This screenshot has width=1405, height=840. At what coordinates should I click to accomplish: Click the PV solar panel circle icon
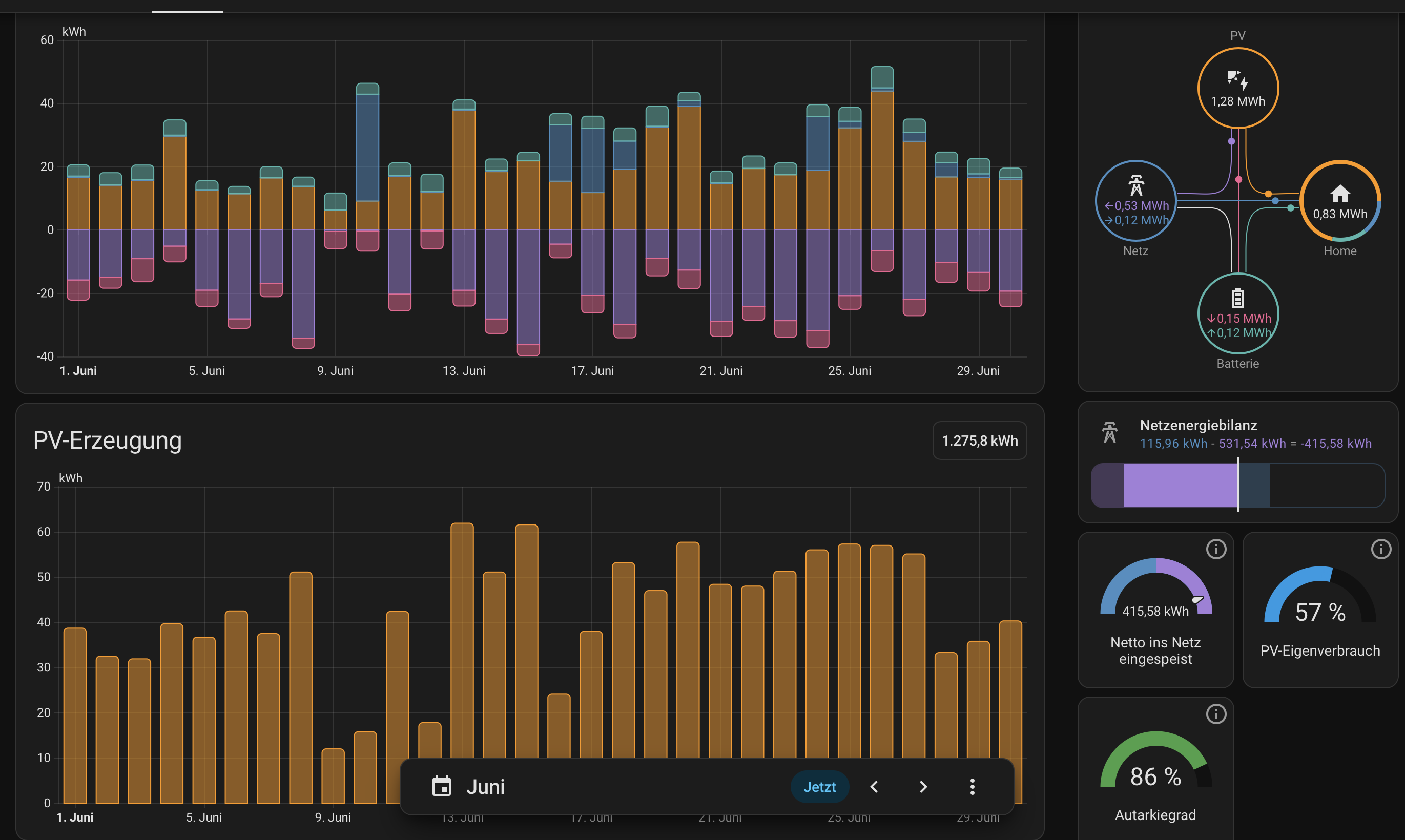pyautogui.click(x=1237, y=88)
